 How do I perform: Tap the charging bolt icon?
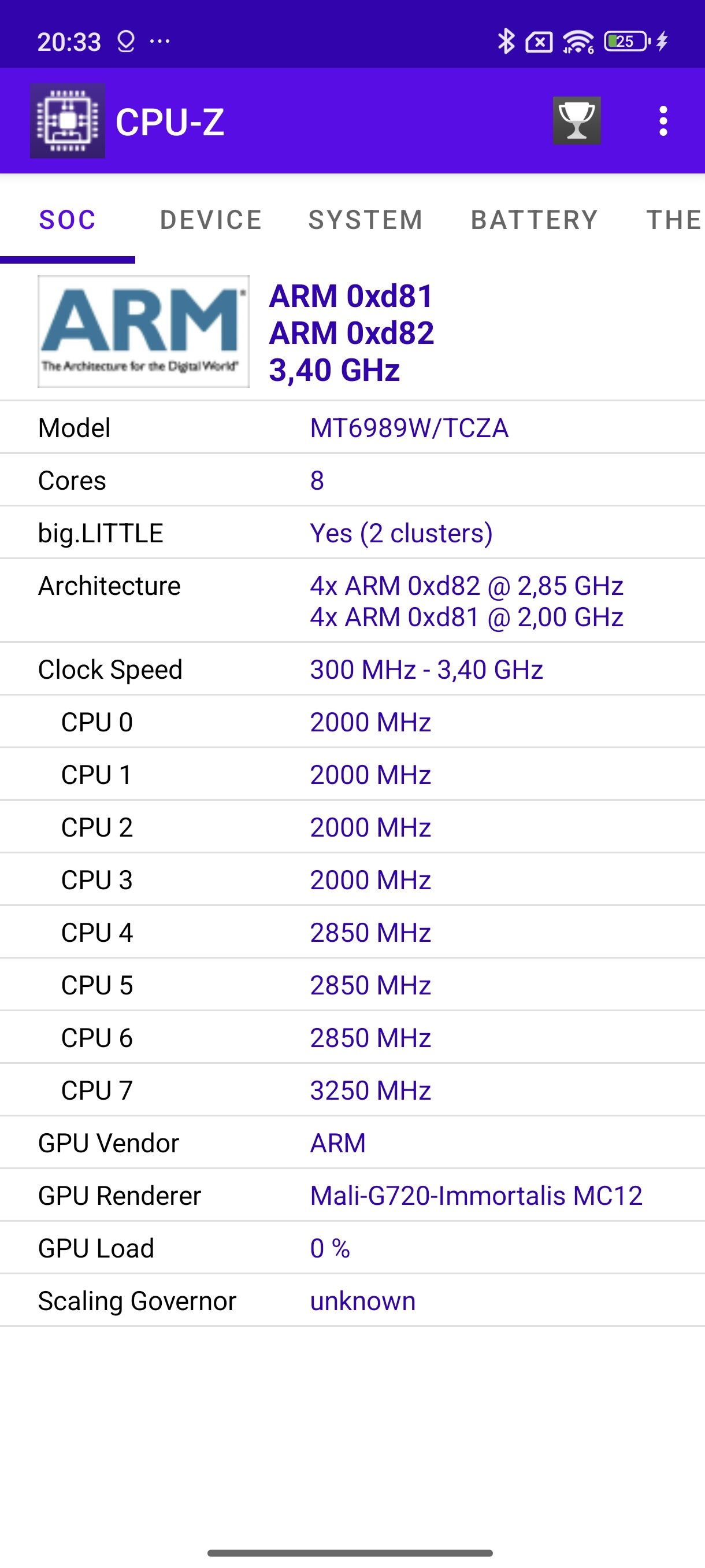[662, 42]
